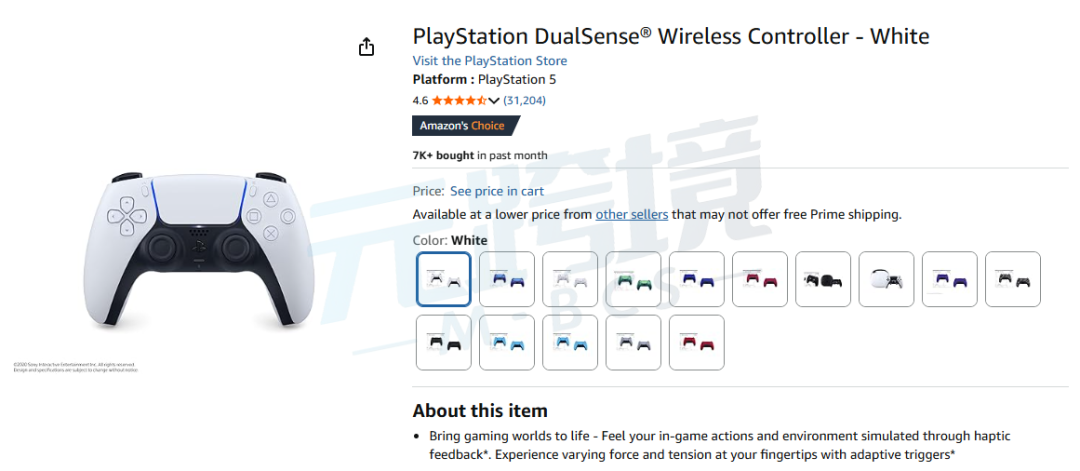Choose the solid black controller color swatch
The height and width of the screenshot is (471, 1080).
[x=444, y=342]
